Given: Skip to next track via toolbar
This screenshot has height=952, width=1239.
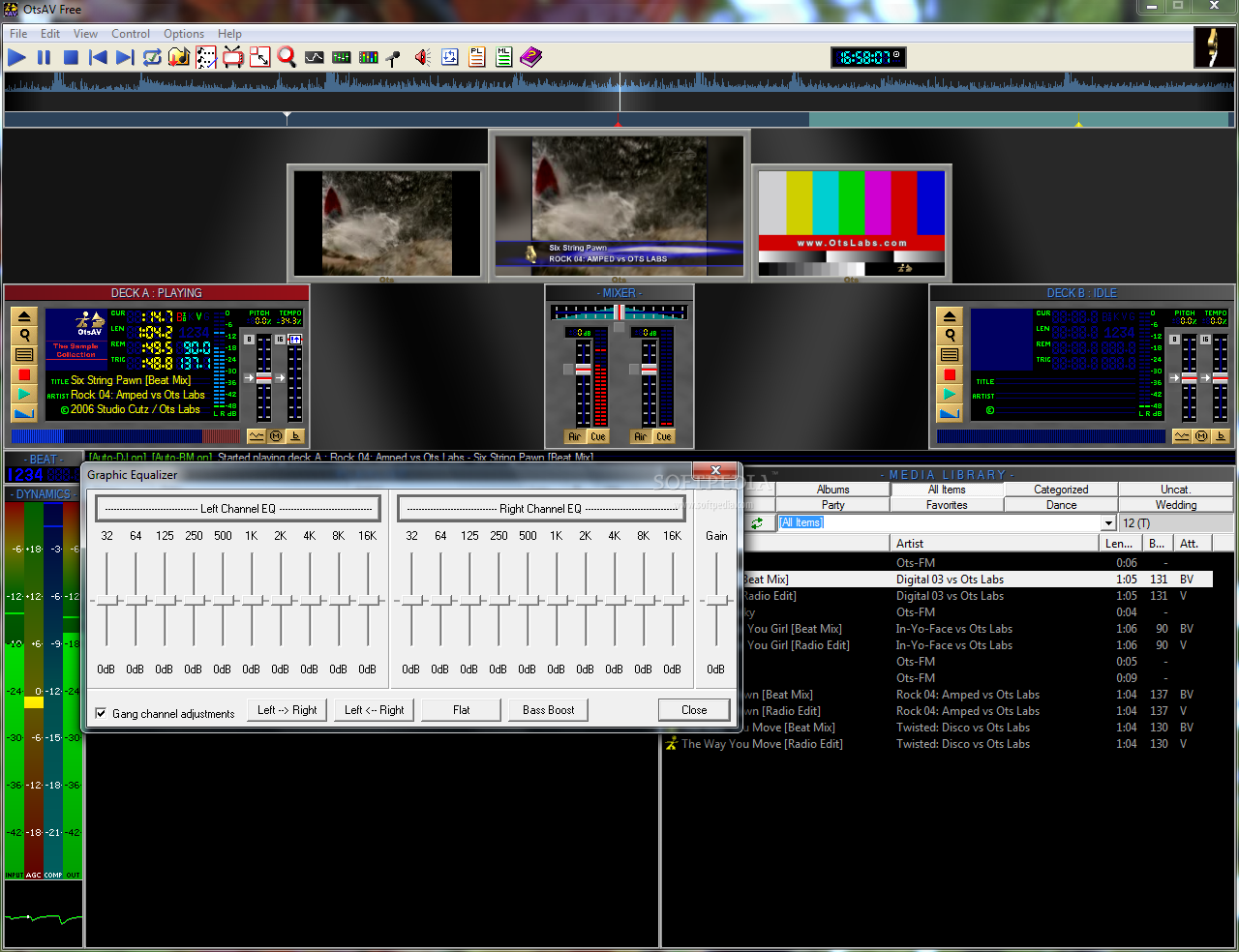Looking at the screenshot, I should 125,58.
